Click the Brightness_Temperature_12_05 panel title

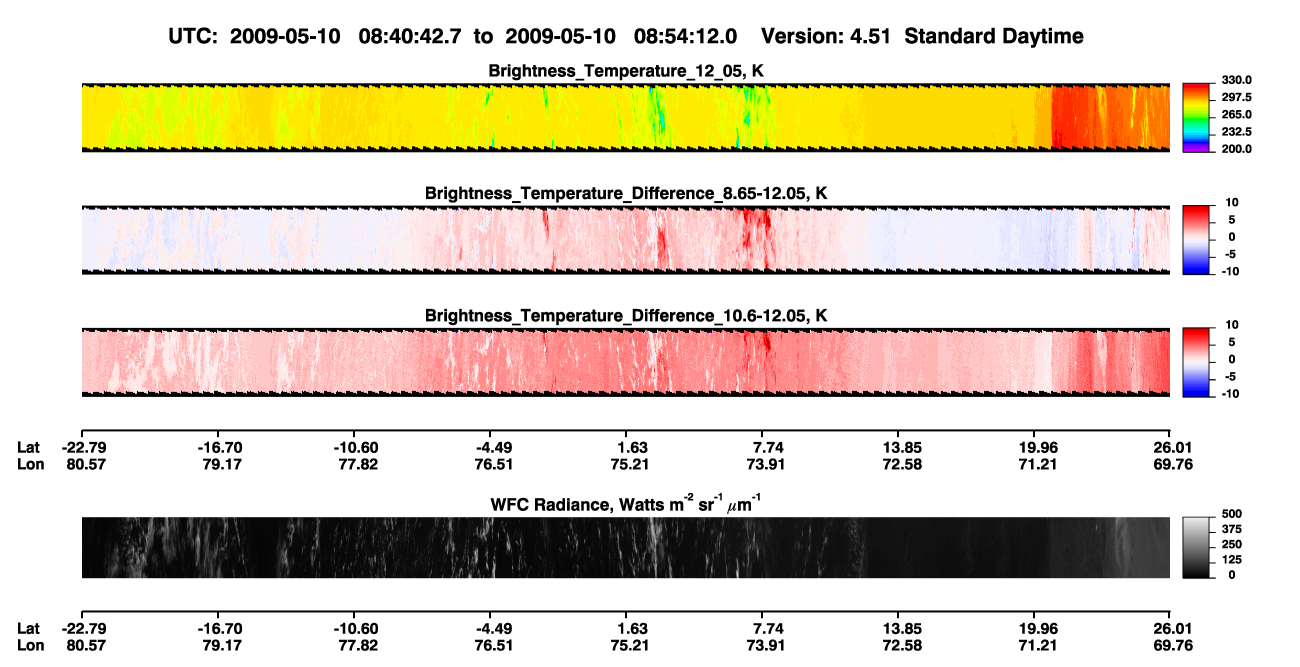(626, 71)
